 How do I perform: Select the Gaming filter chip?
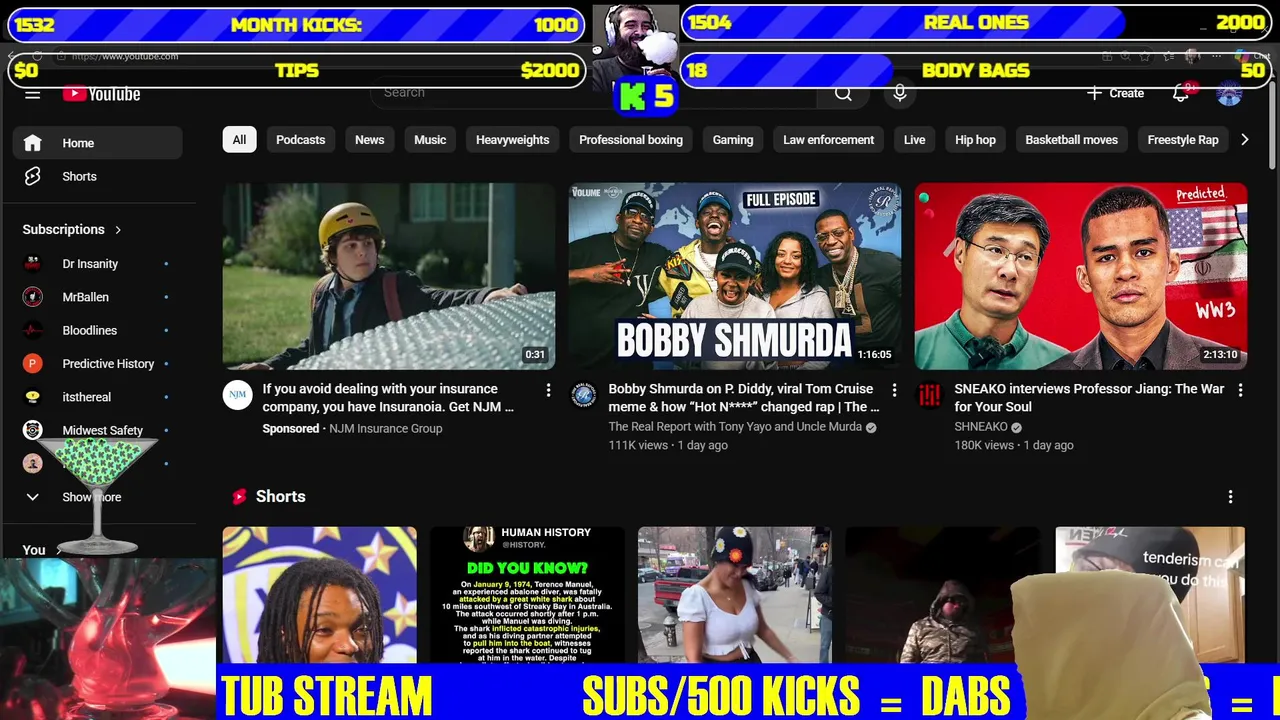click(x=733, y=140)
